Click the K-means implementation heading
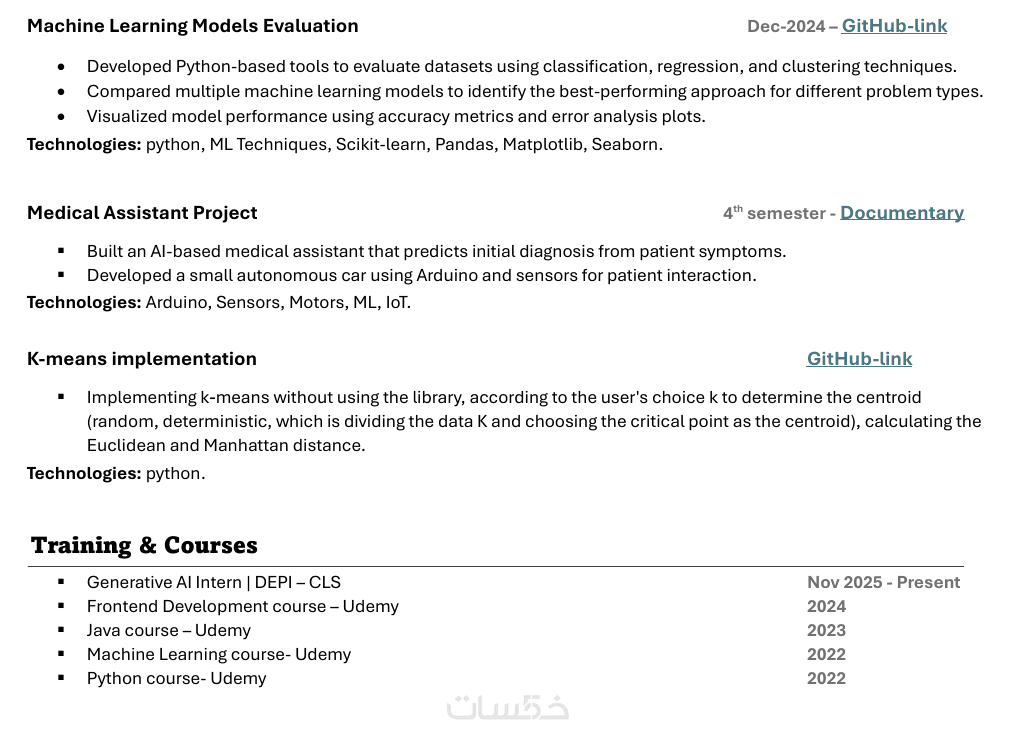The image size is (1016, 735). (x=142, y=359)
